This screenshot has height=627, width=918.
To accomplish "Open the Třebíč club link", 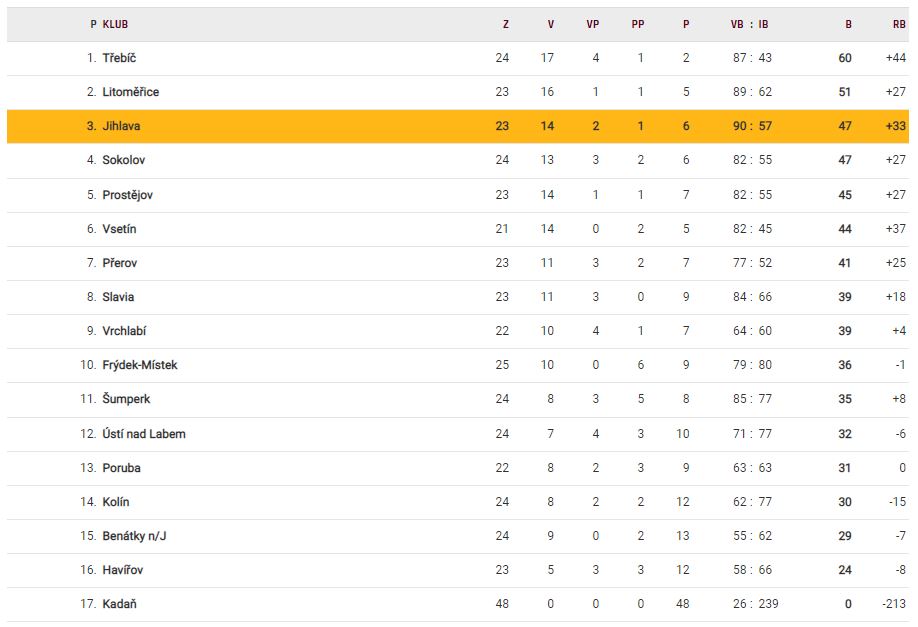I will point(119,58).
